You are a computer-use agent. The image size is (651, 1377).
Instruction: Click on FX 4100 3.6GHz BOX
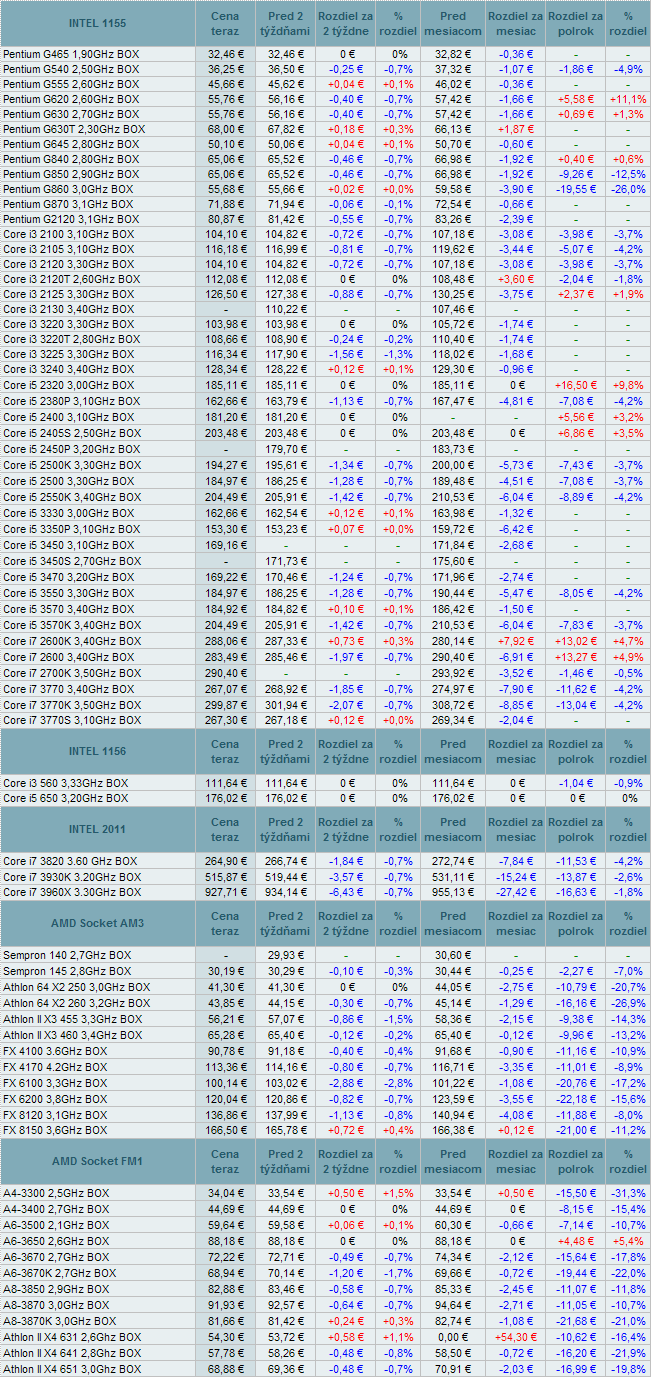[x=55, y=1050]
